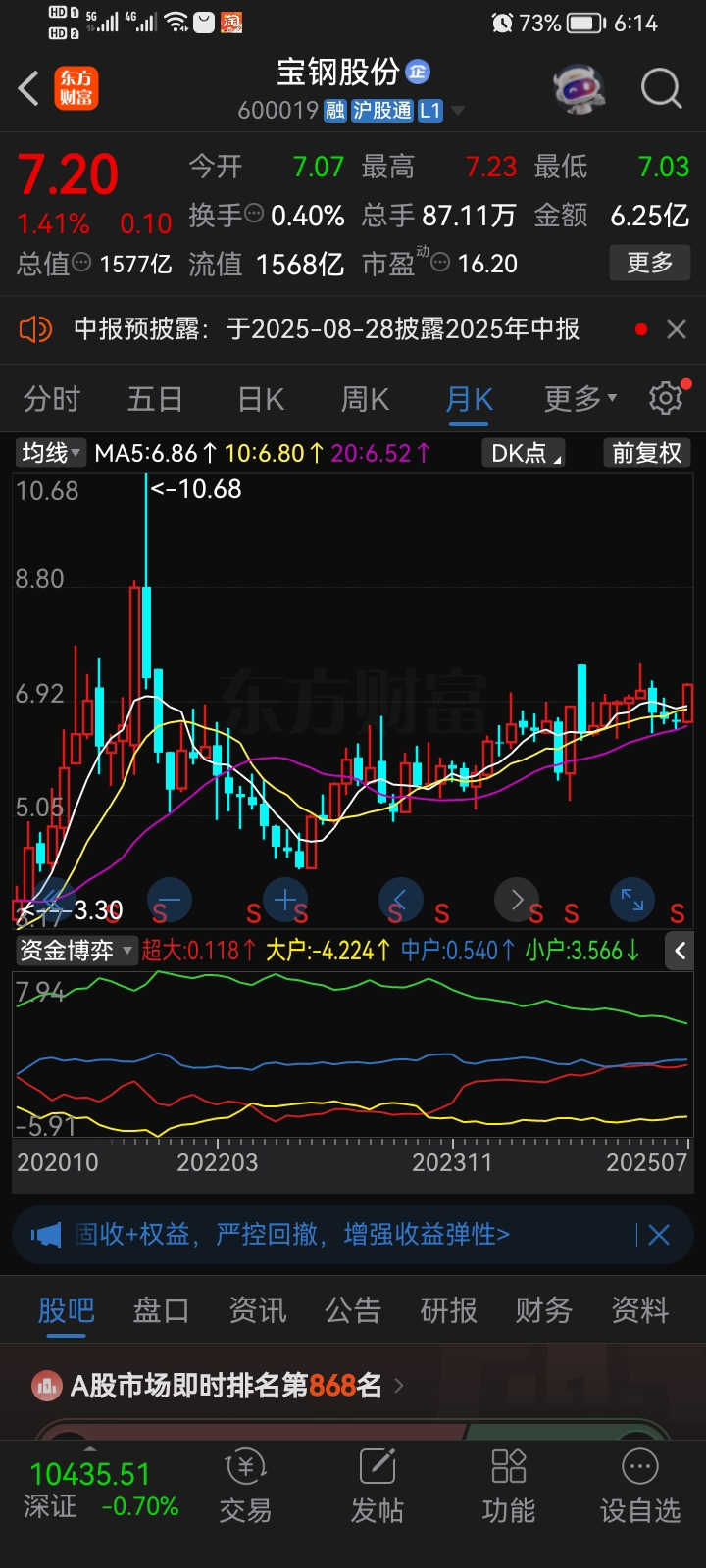706x1568 pixels.
Task: Tap the 大户:-4.224 value
Action: 328,951
